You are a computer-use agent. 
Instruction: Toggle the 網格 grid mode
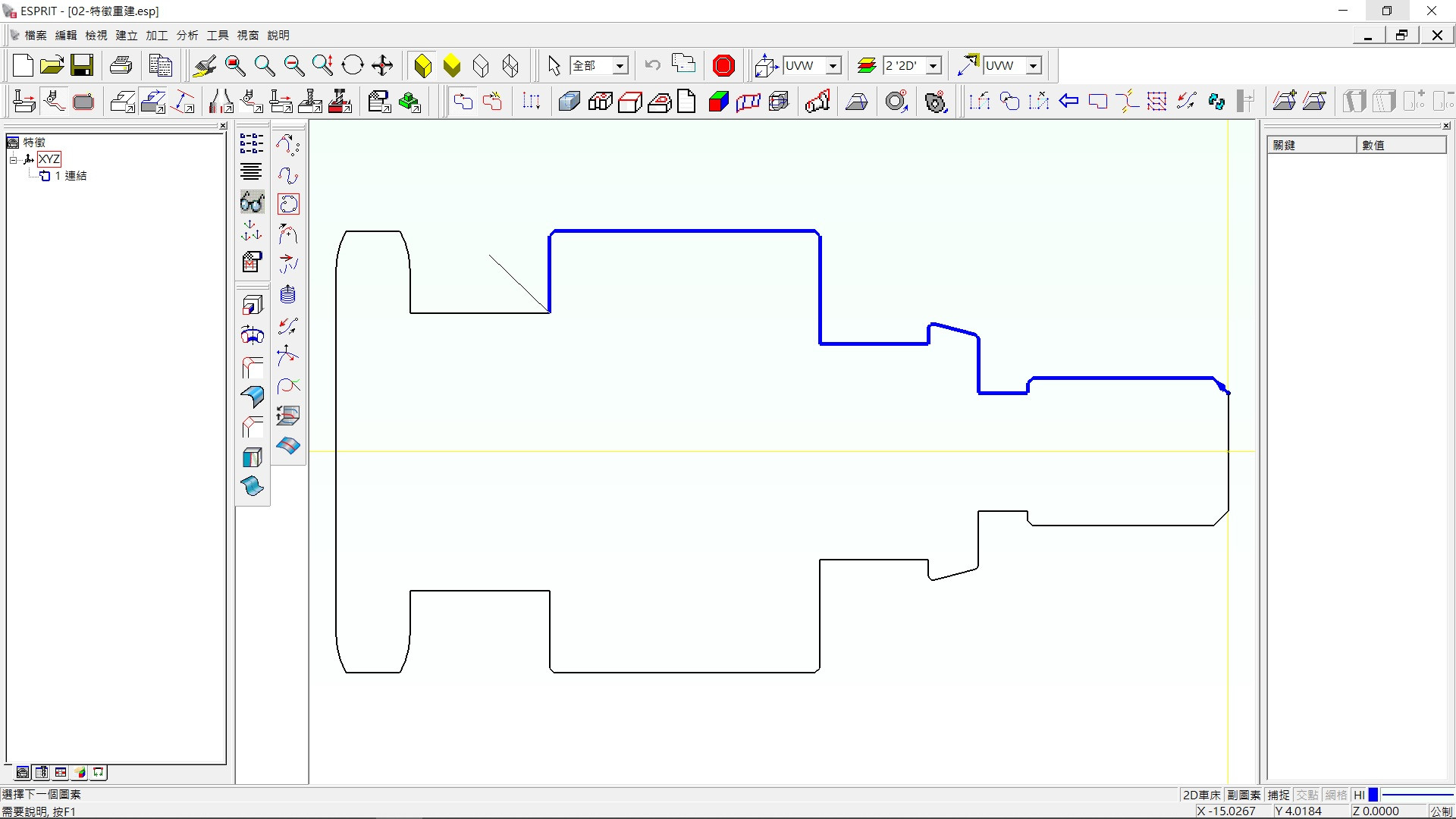tap(1335, 795)
